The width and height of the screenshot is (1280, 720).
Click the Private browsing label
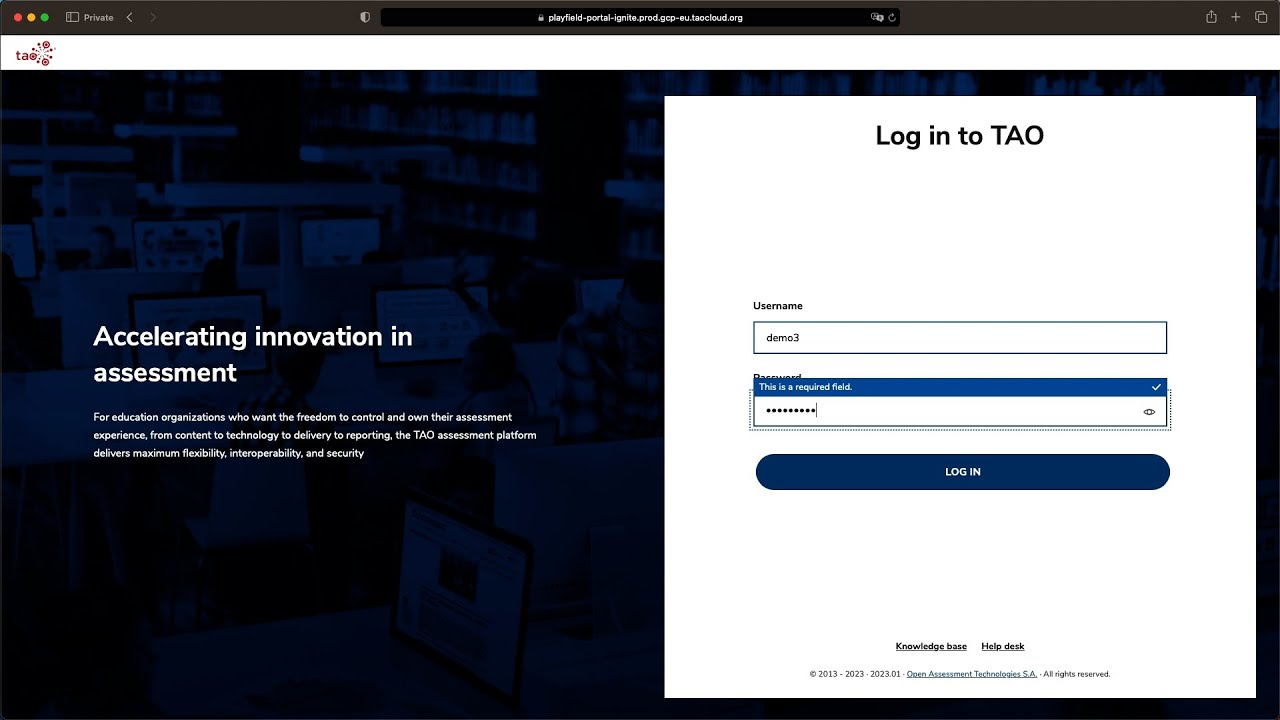click(x=98, y=17)
